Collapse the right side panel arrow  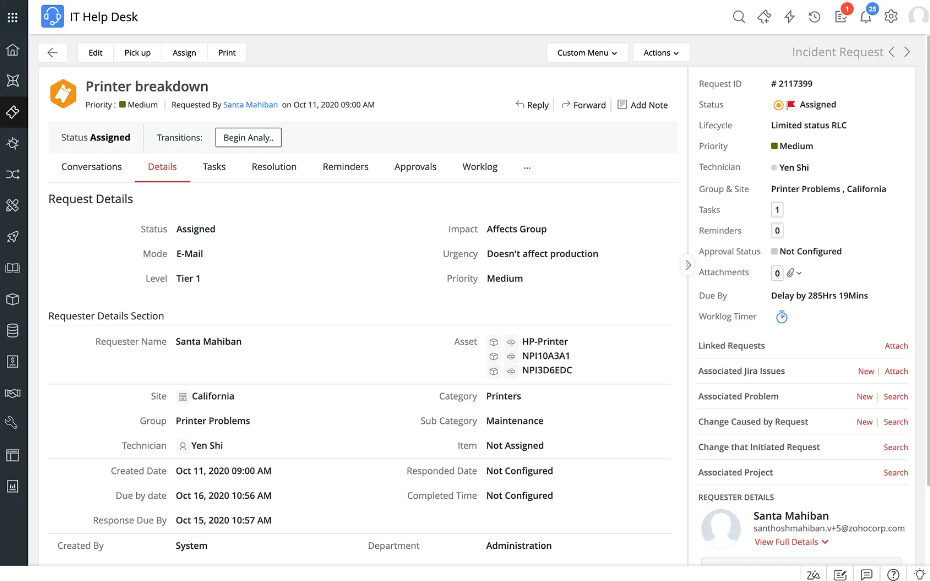[687, 265]
